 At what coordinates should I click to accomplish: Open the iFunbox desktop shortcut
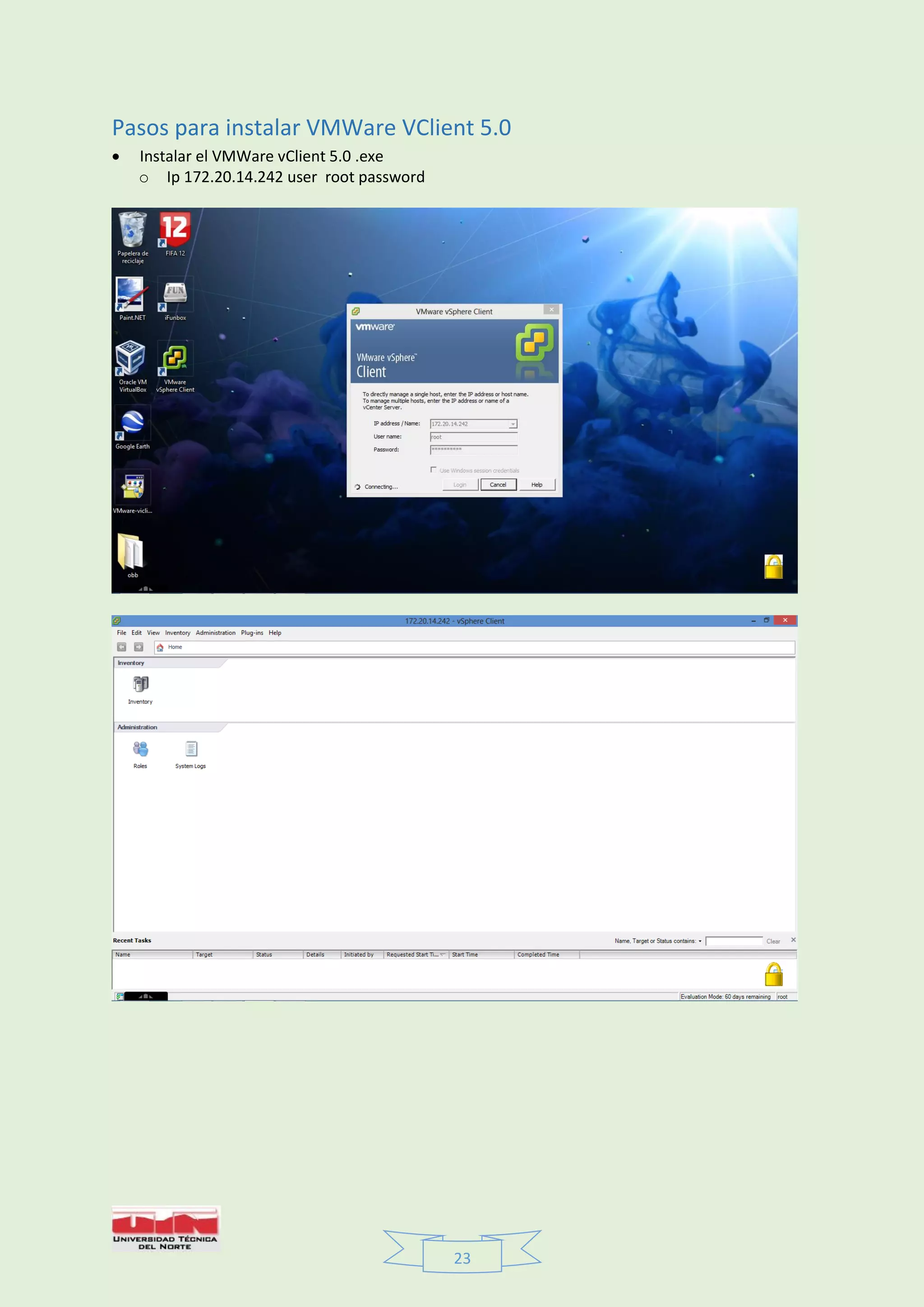[175, 299]
